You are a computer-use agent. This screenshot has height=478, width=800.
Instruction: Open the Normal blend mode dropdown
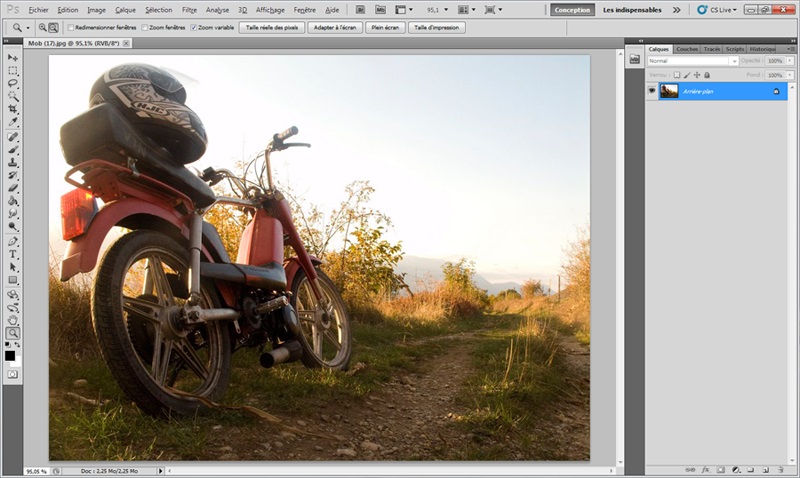click(x=692, y=61)
